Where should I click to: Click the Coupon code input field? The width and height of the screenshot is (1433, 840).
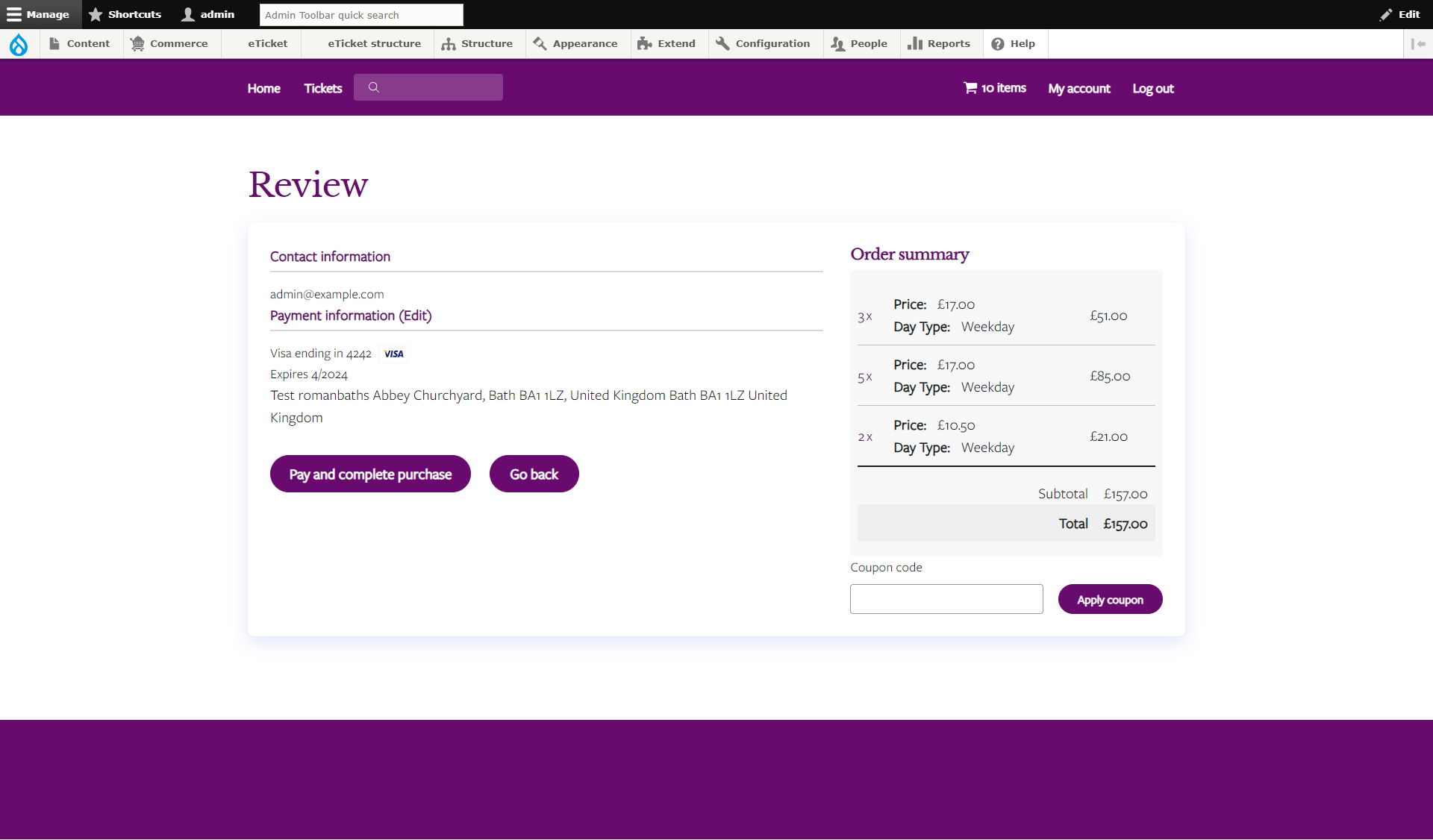946,599
